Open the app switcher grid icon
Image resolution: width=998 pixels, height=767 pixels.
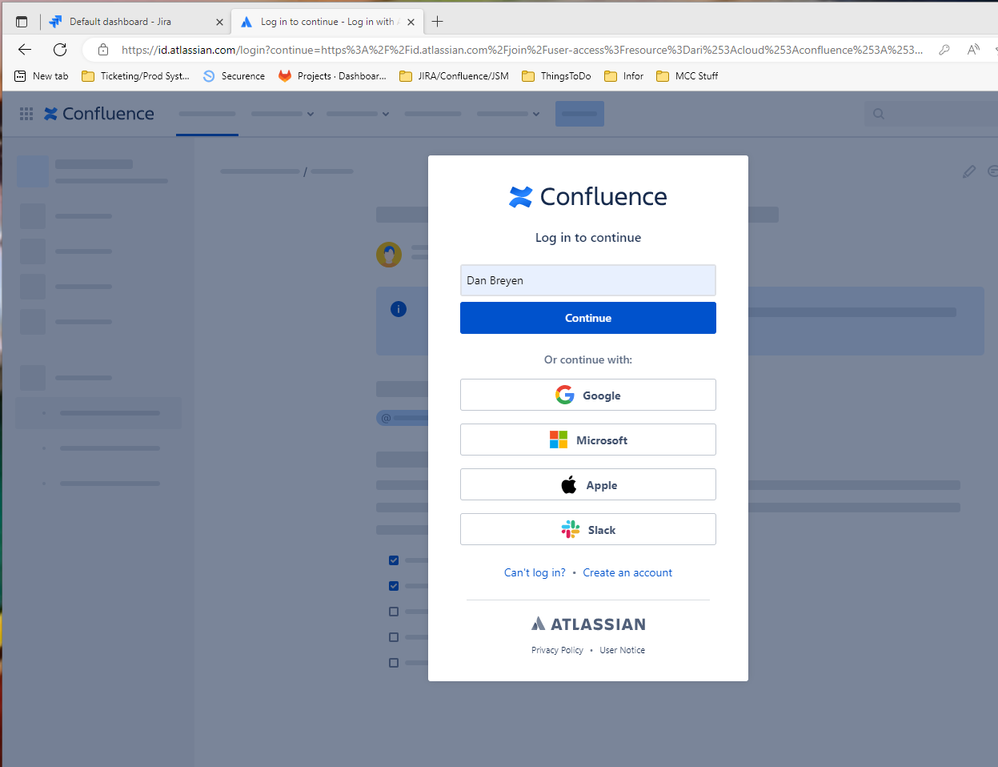(26, 114)
